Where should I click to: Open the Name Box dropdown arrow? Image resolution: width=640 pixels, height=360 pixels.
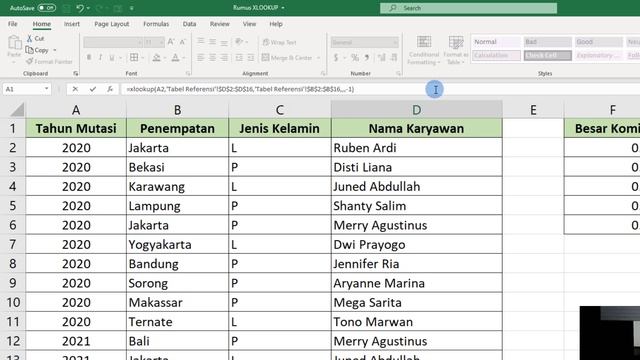click(x=47, y=89)
